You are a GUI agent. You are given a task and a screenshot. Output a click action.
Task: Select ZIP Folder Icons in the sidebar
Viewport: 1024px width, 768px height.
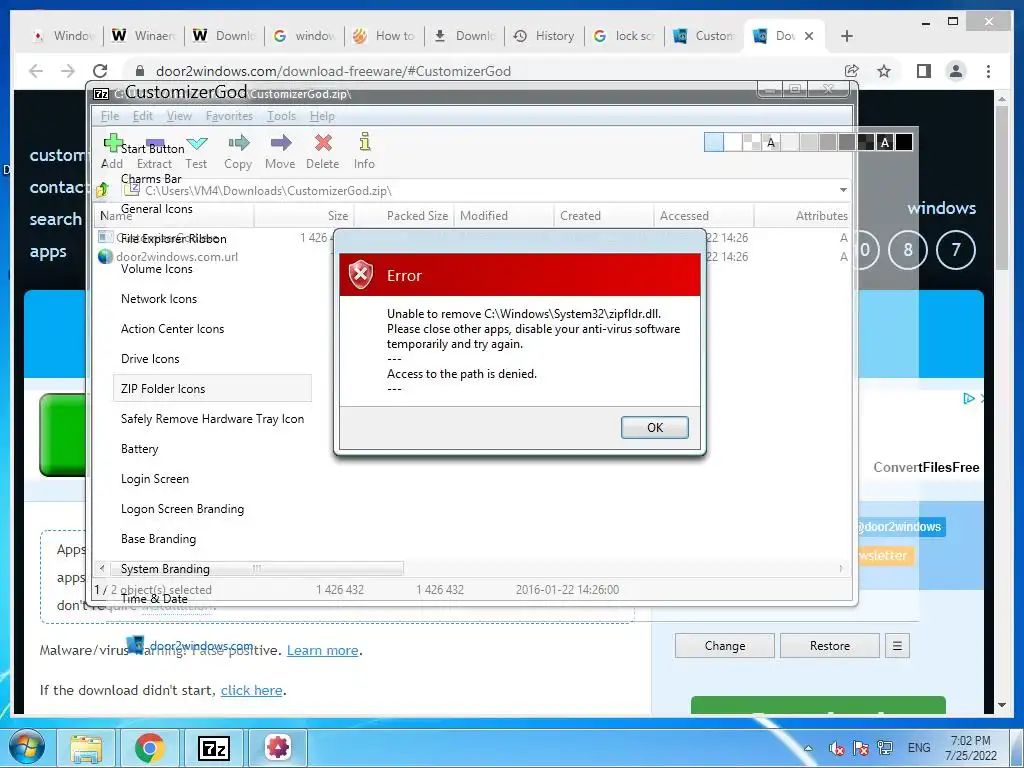(x=212, y=389)
